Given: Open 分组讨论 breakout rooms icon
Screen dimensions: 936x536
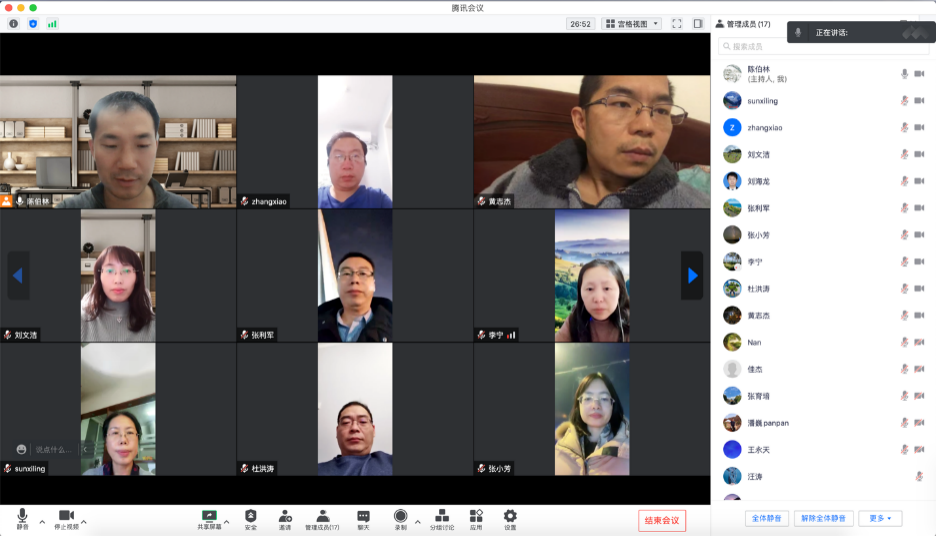Looking at the screenshot, I should point(442,516).
